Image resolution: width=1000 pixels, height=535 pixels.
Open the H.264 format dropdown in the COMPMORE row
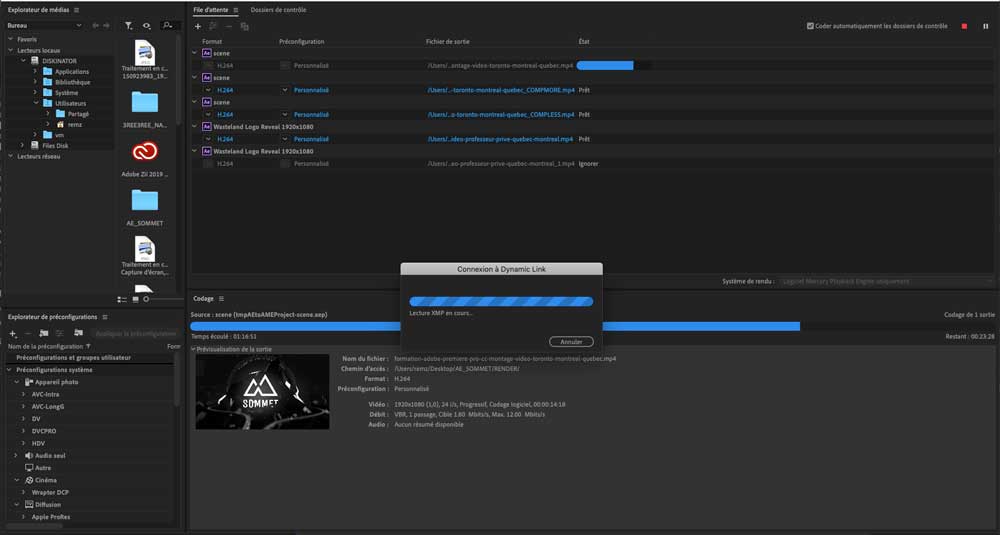(x=208, y=91)
